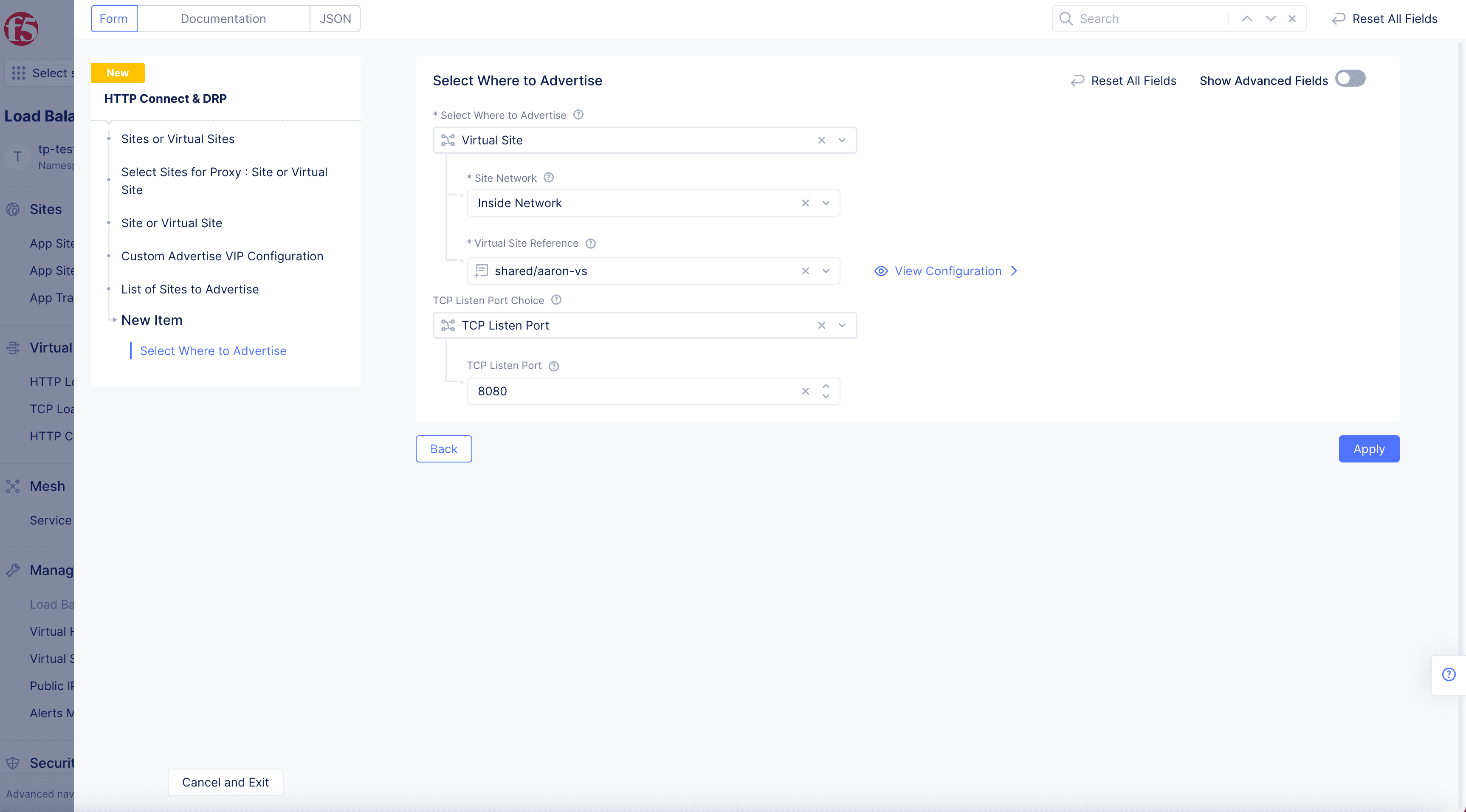Viewport: 1466px width, 812px height.
Task: Click help icon next to Select Where to Advertise
Action: pyautogui.click(x=578, y=115)
